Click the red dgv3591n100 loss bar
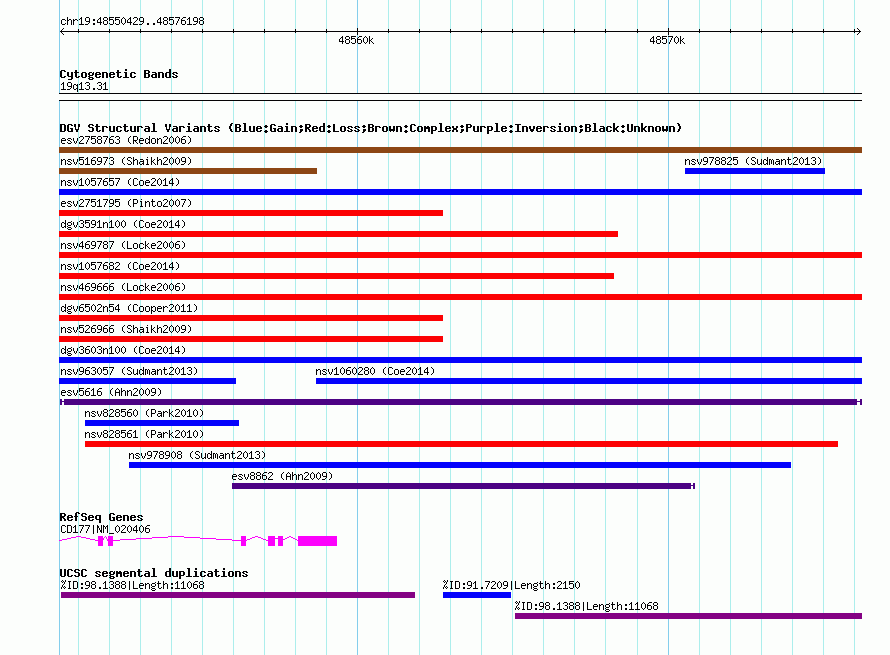Screen dimensions: 890x655 point(338,234)
